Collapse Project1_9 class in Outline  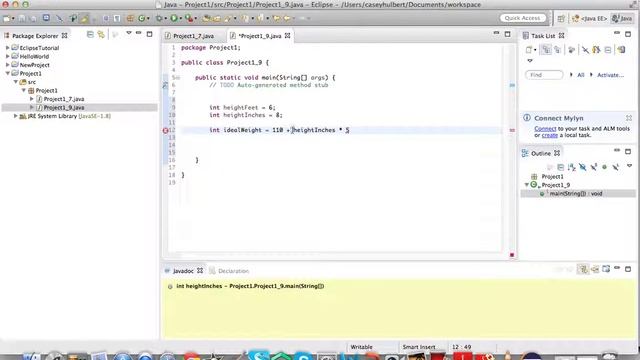tap(527, 185)
